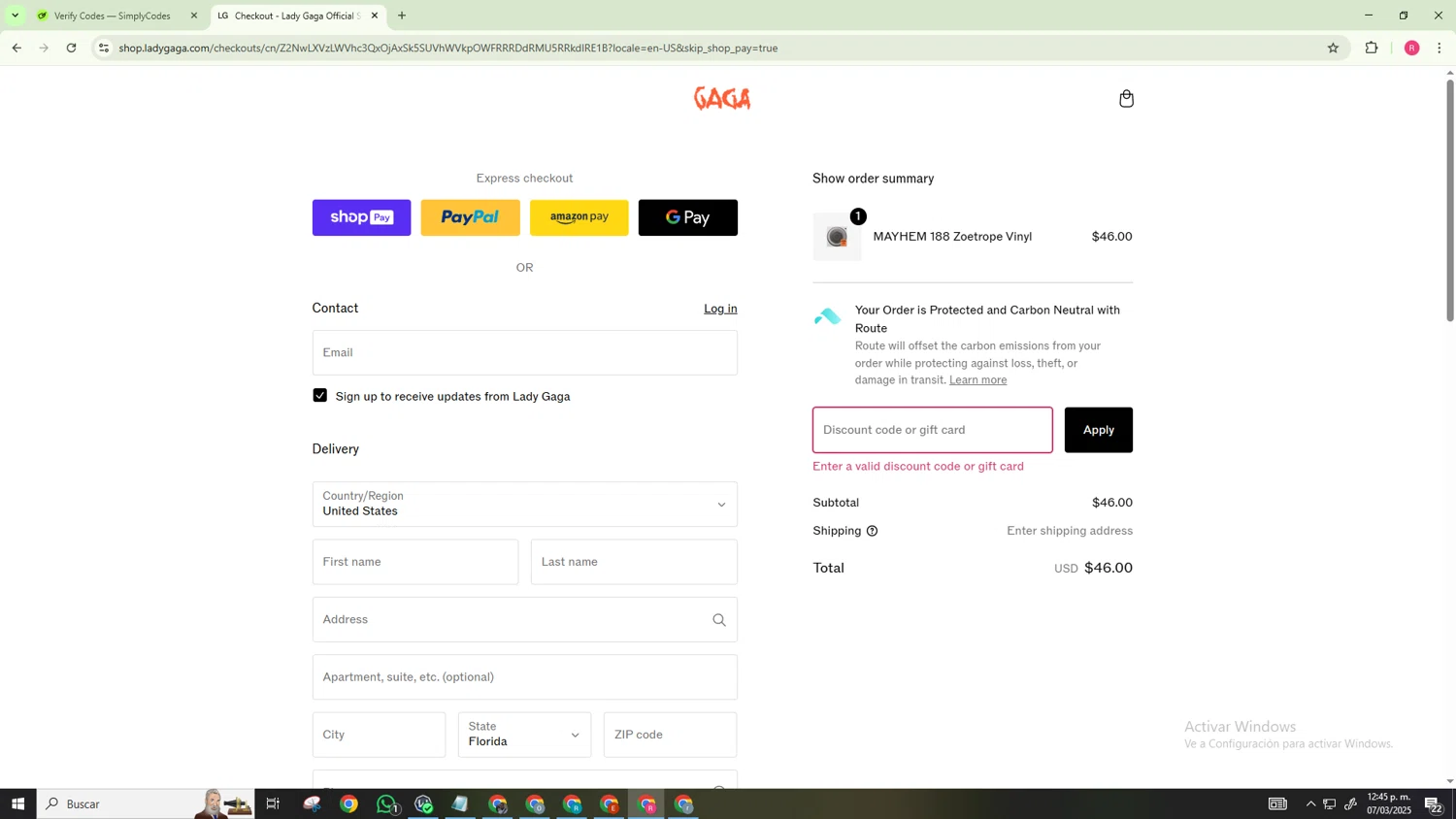View site information icon in address bar
1456x819 pixels.
tap(104, 48)
